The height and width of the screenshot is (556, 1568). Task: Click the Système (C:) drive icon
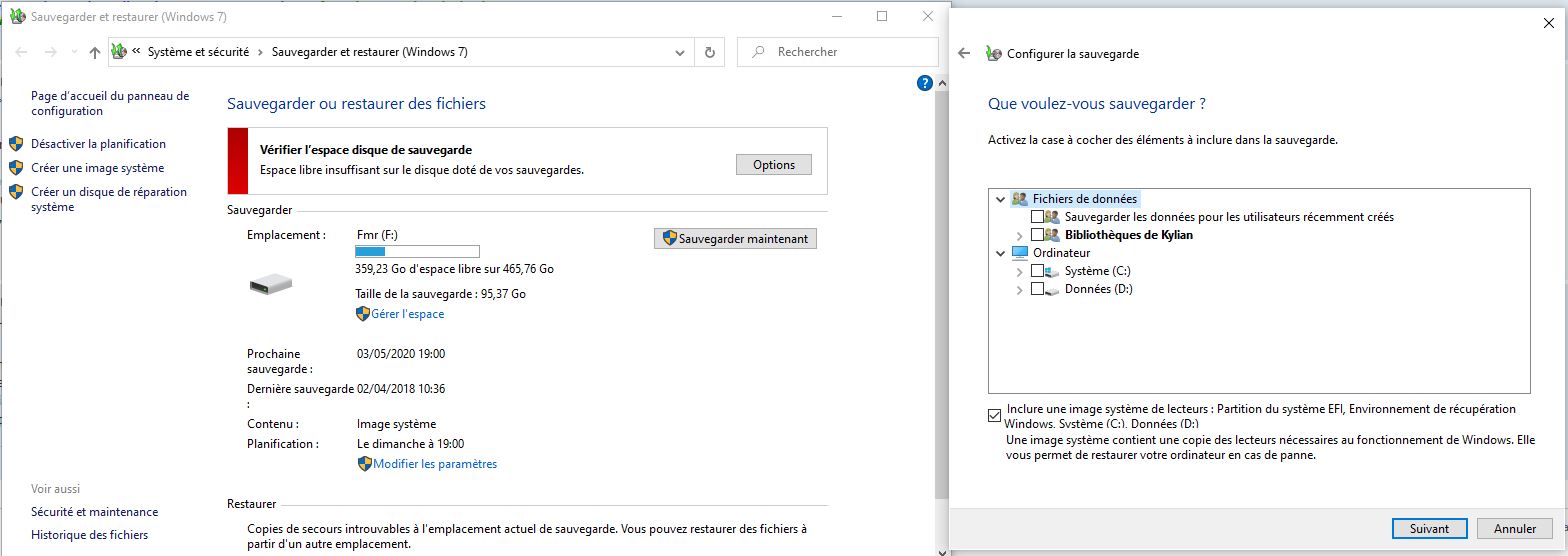(1052, 271)
